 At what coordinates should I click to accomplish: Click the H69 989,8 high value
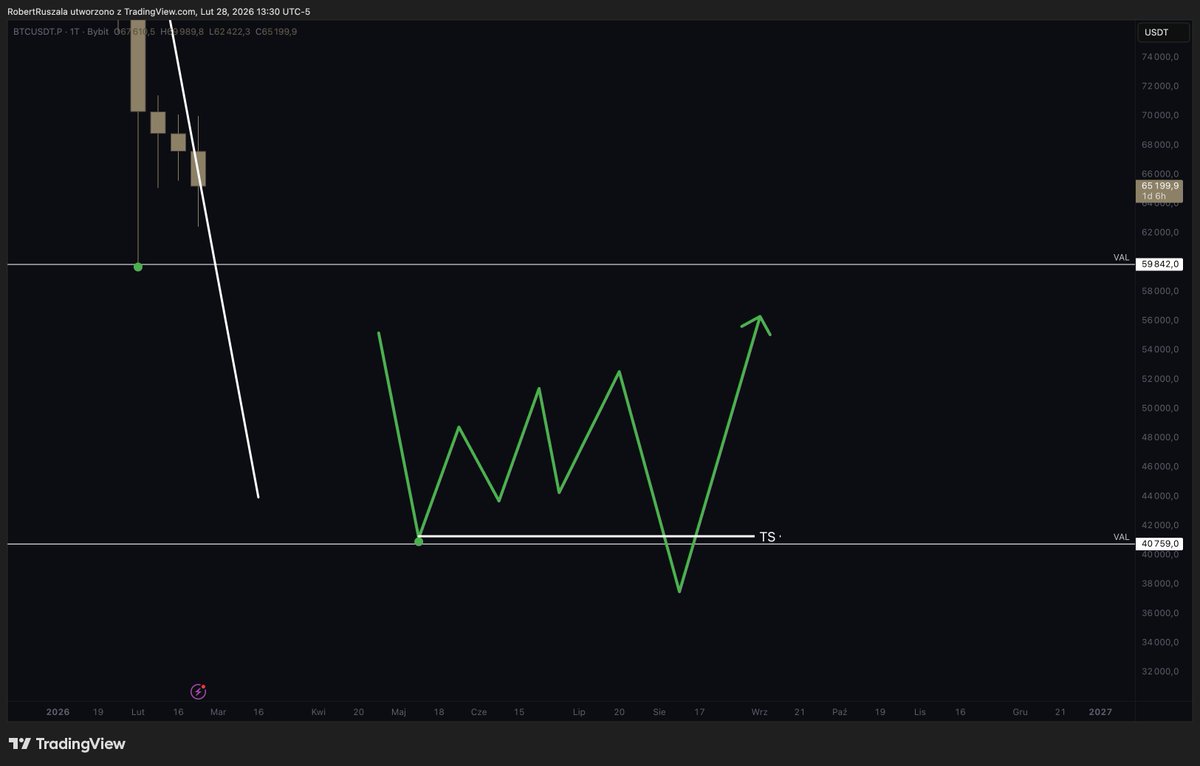(x=181, y=32)
